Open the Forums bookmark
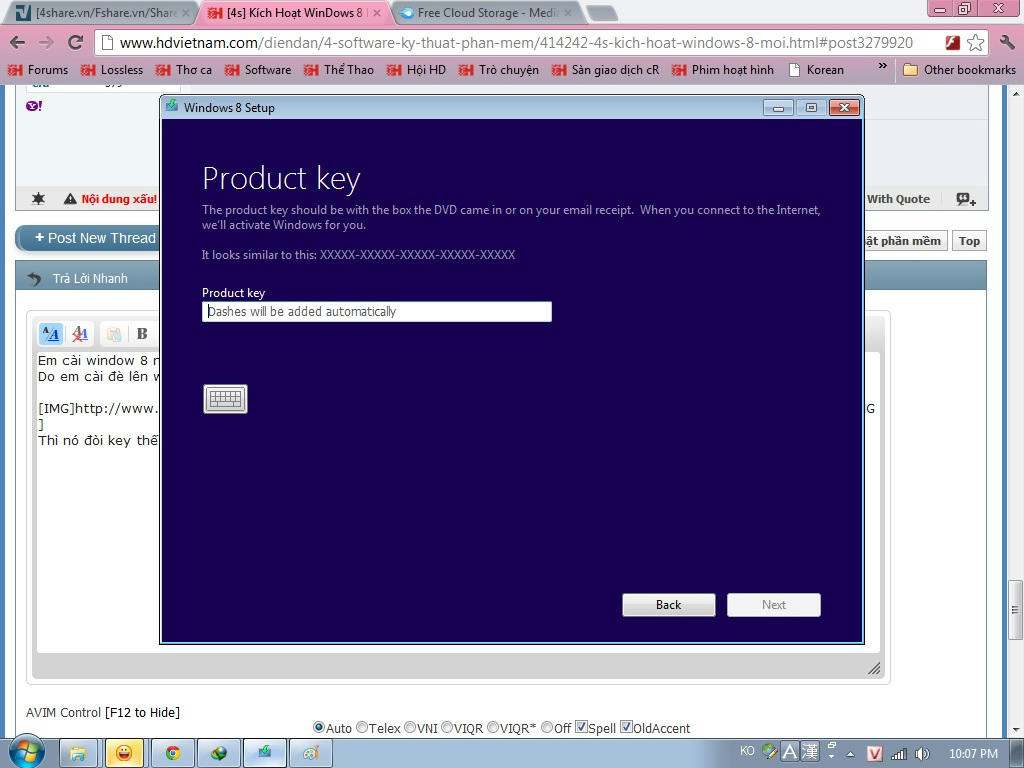 (x=38, y=70)
